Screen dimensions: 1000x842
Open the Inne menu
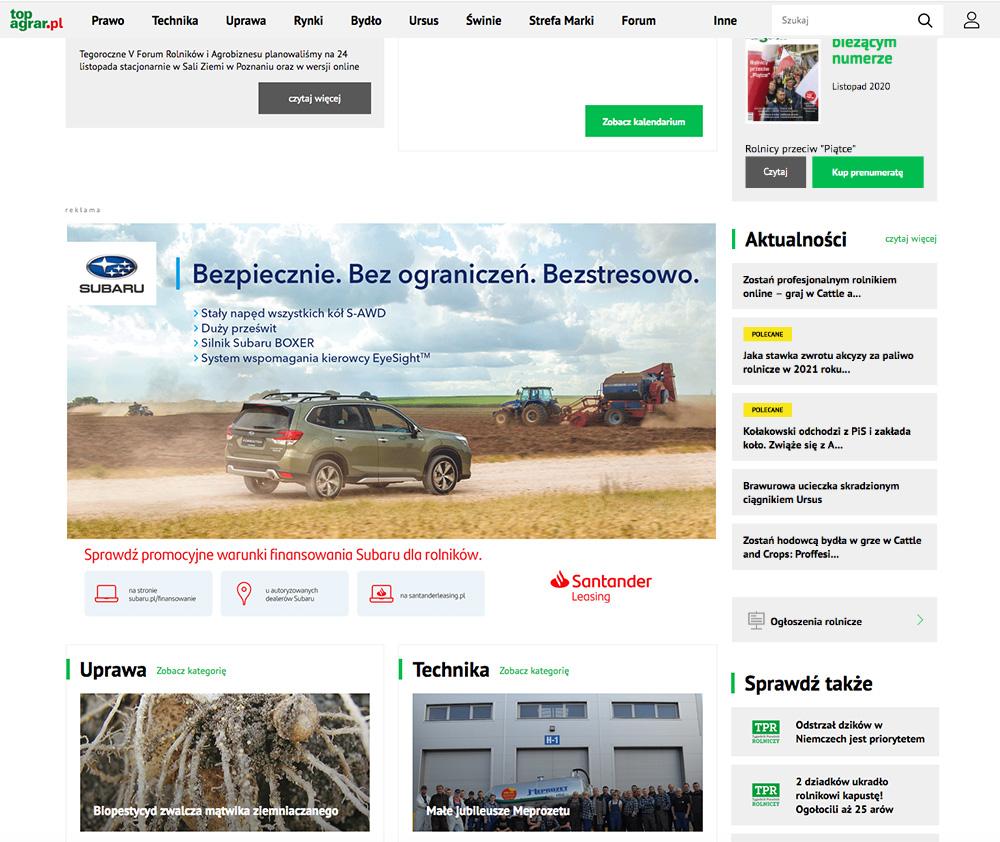(725, 20)
